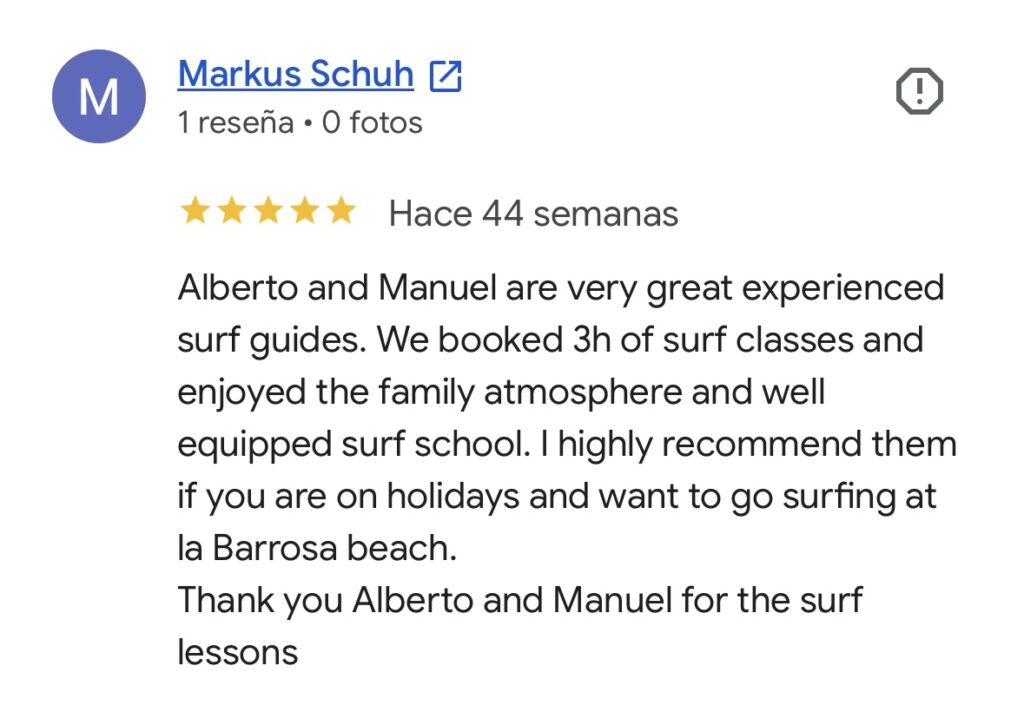Select the second yellow rating star
Viewport: 1024px width, 712px height.
pos(231,212)
